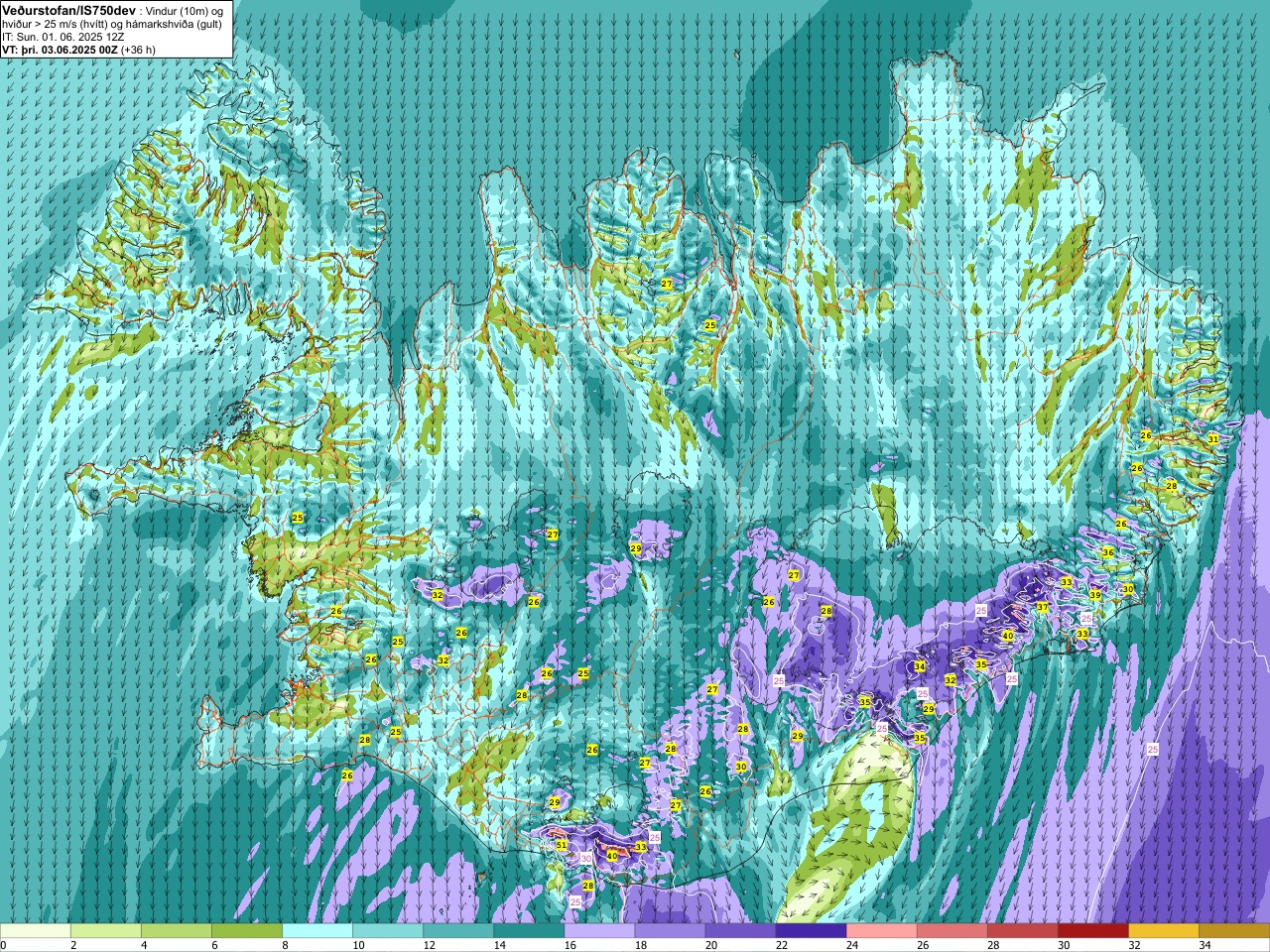Select the salmon 26–28 legend swatch

(x=952, y=931)
